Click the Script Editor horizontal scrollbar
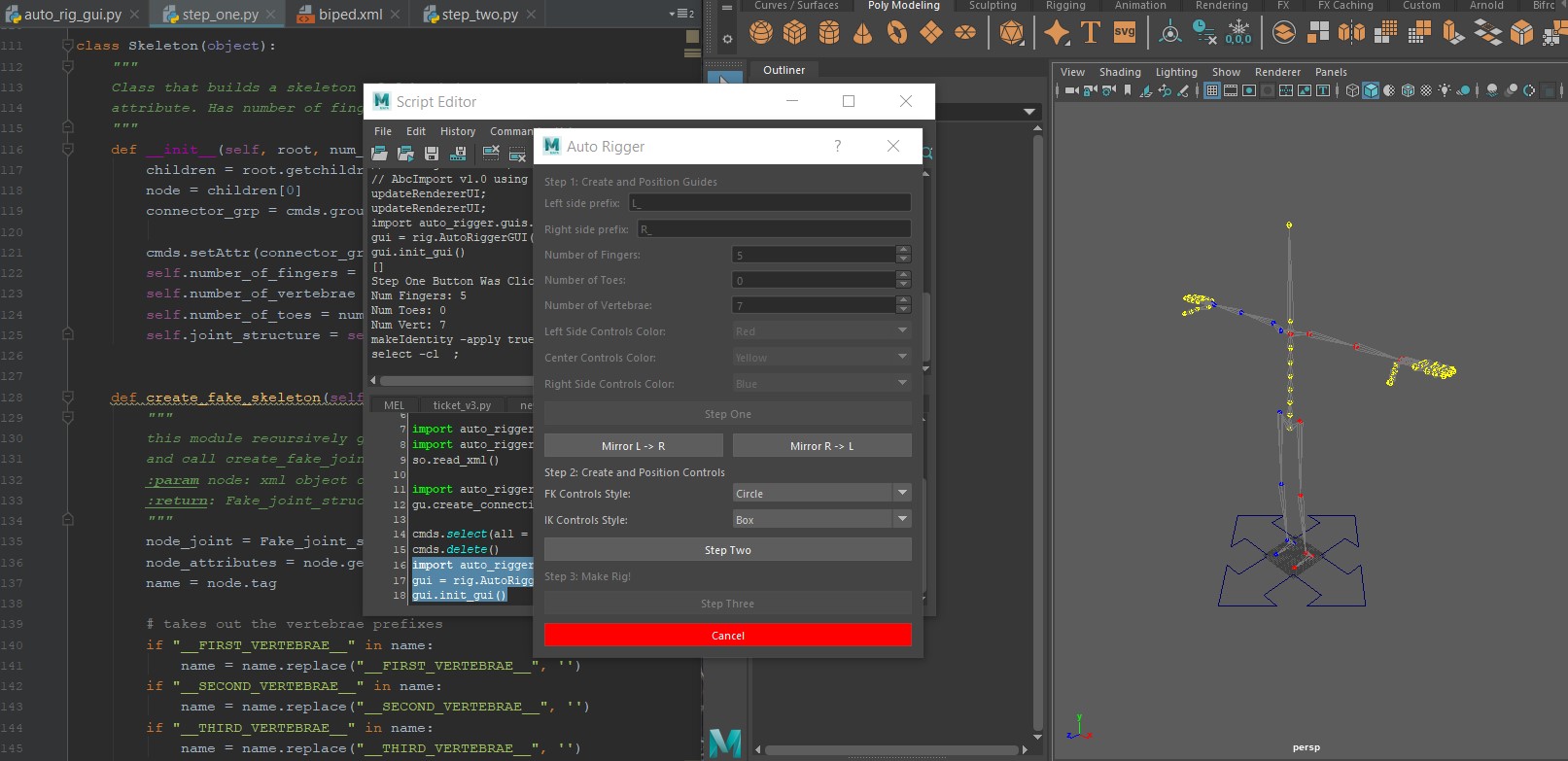 [452, 381]
